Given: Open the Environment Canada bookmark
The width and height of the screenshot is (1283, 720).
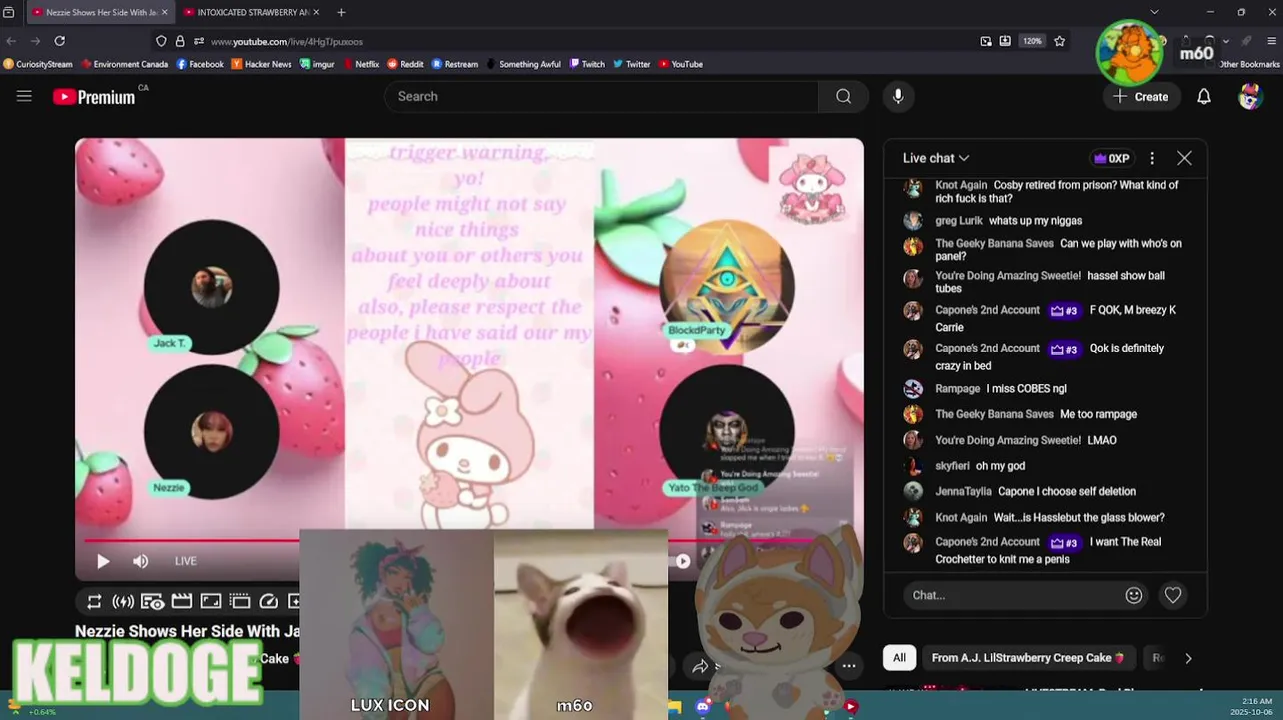Looking at the screenshot, I should [x=125, y=64].
